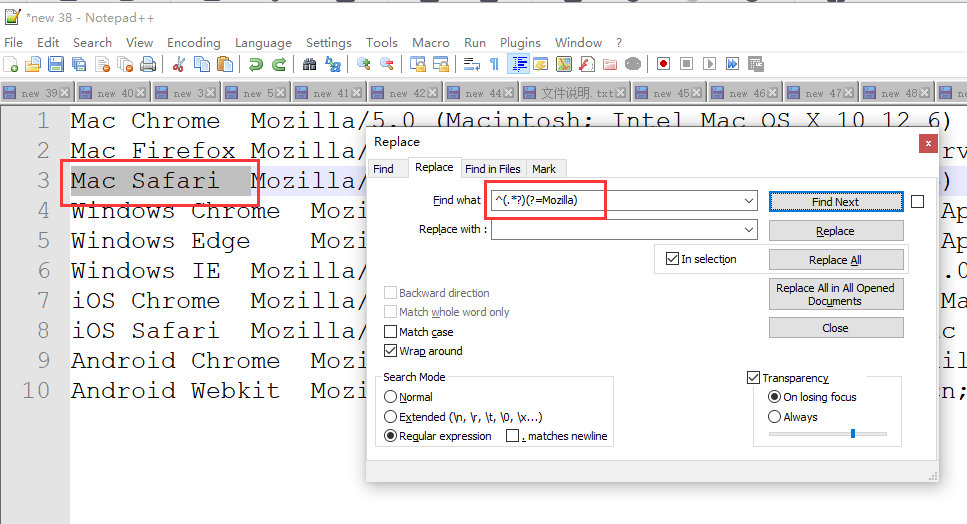Click the green Undo arrow
The width and height of the screenshot is (967, 524).
255,64
